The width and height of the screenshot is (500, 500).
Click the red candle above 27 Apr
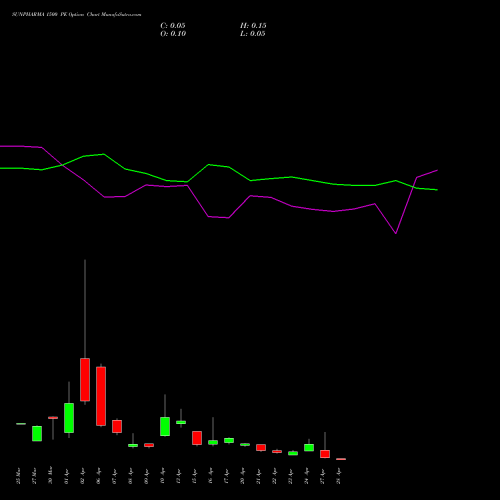325,454
